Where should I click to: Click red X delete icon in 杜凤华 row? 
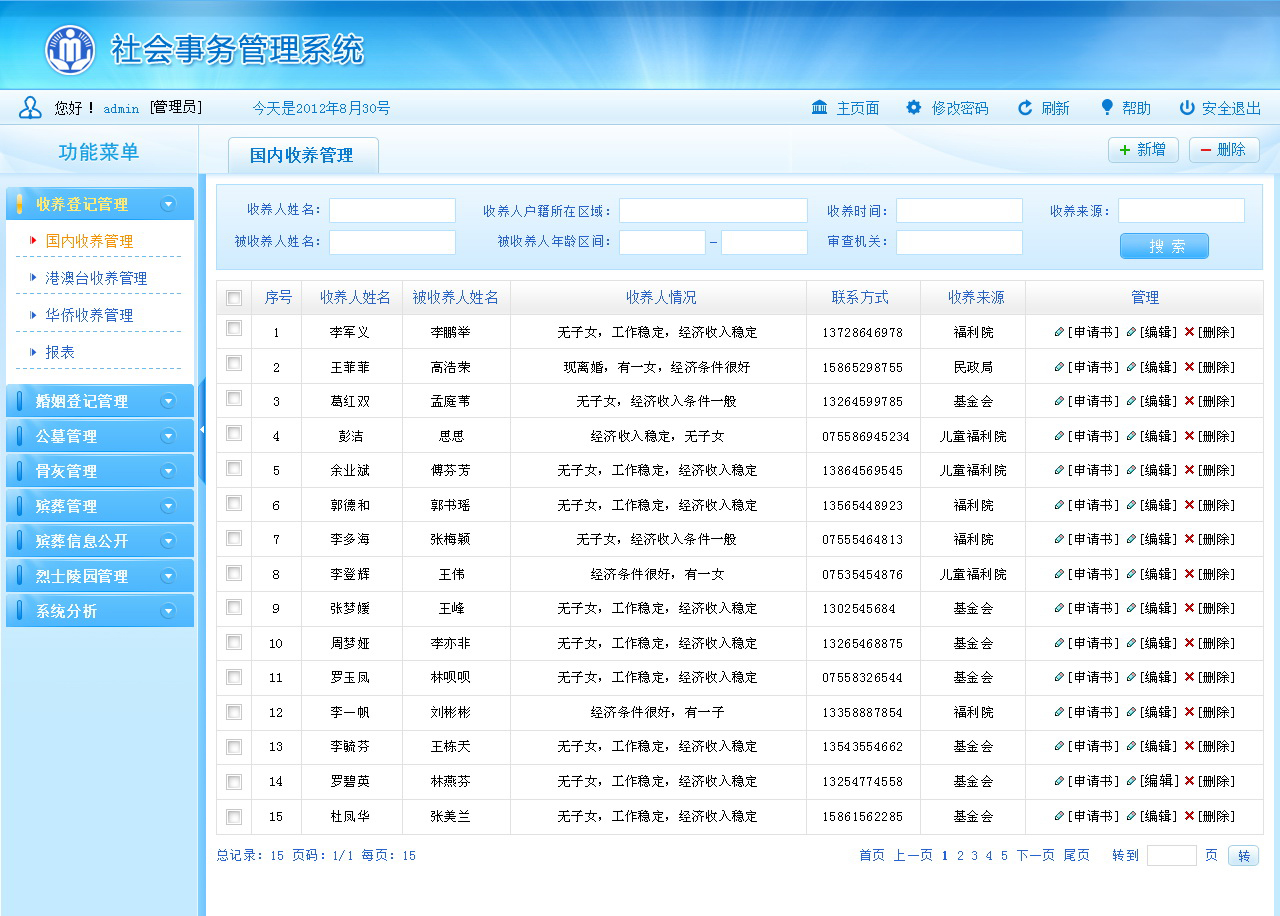pos(1189,816)
